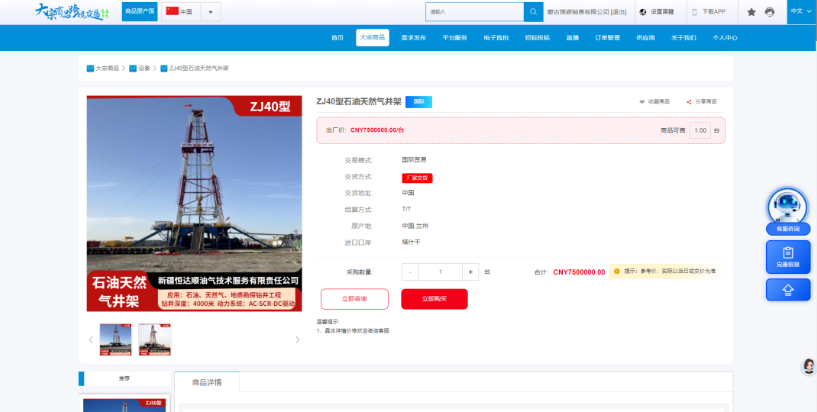
Task: Click the 商品原产国 button
Action: (x=140, y=11)
